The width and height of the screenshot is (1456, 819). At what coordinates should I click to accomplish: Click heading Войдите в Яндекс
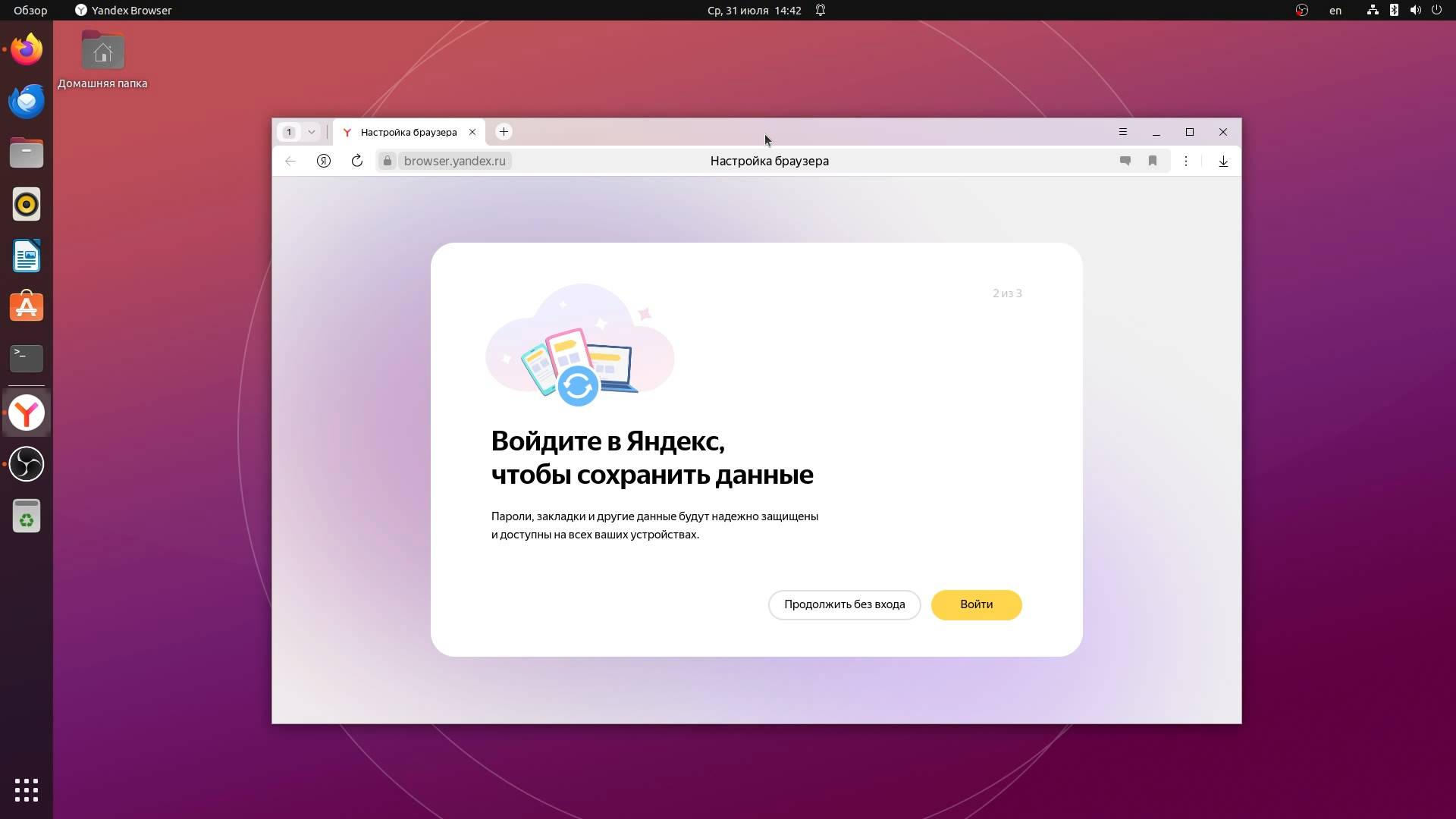pos(607,441)
